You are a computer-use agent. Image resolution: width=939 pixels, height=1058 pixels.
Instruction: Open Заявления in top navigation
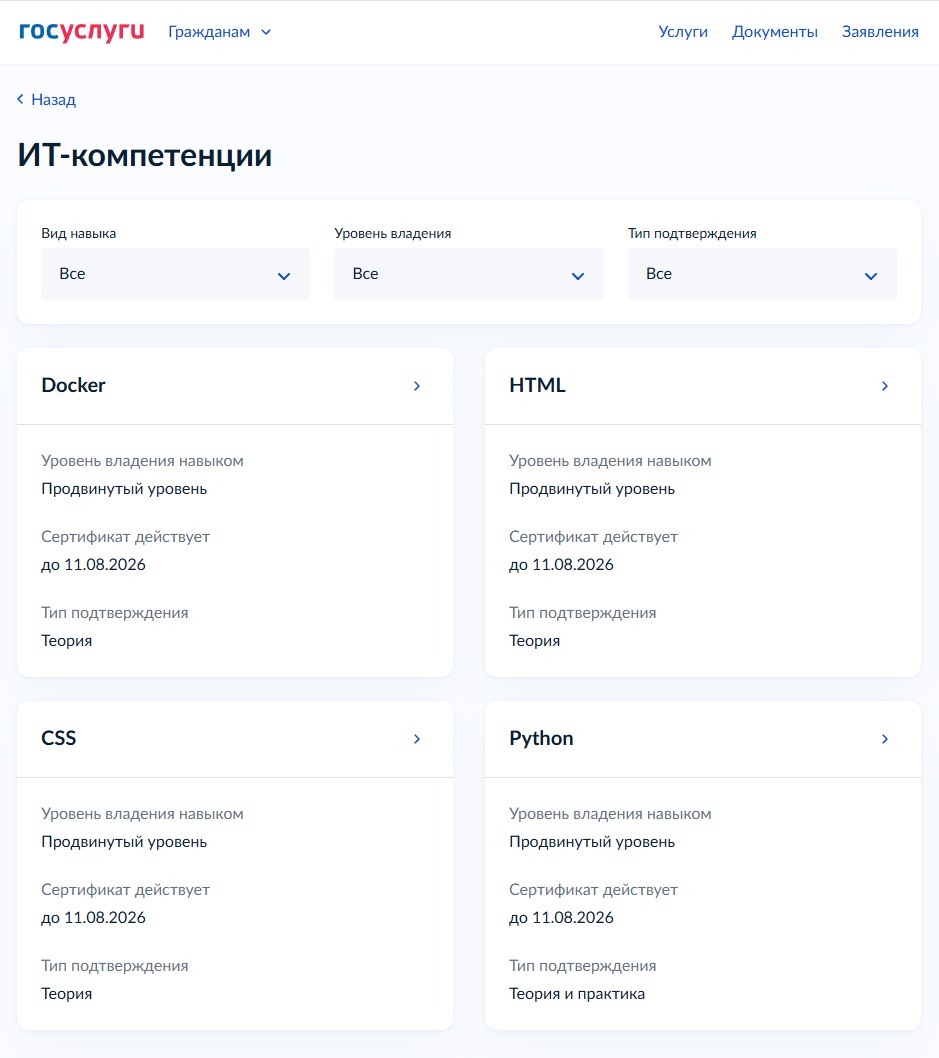click(x=880, y=32)
